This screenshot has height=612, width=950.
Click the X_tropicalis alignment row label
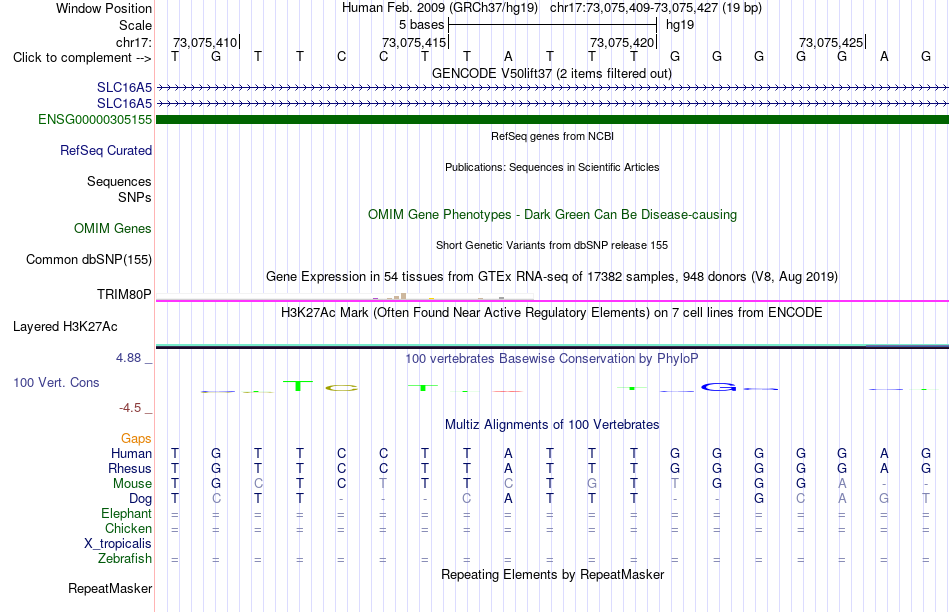coord(118,544)
